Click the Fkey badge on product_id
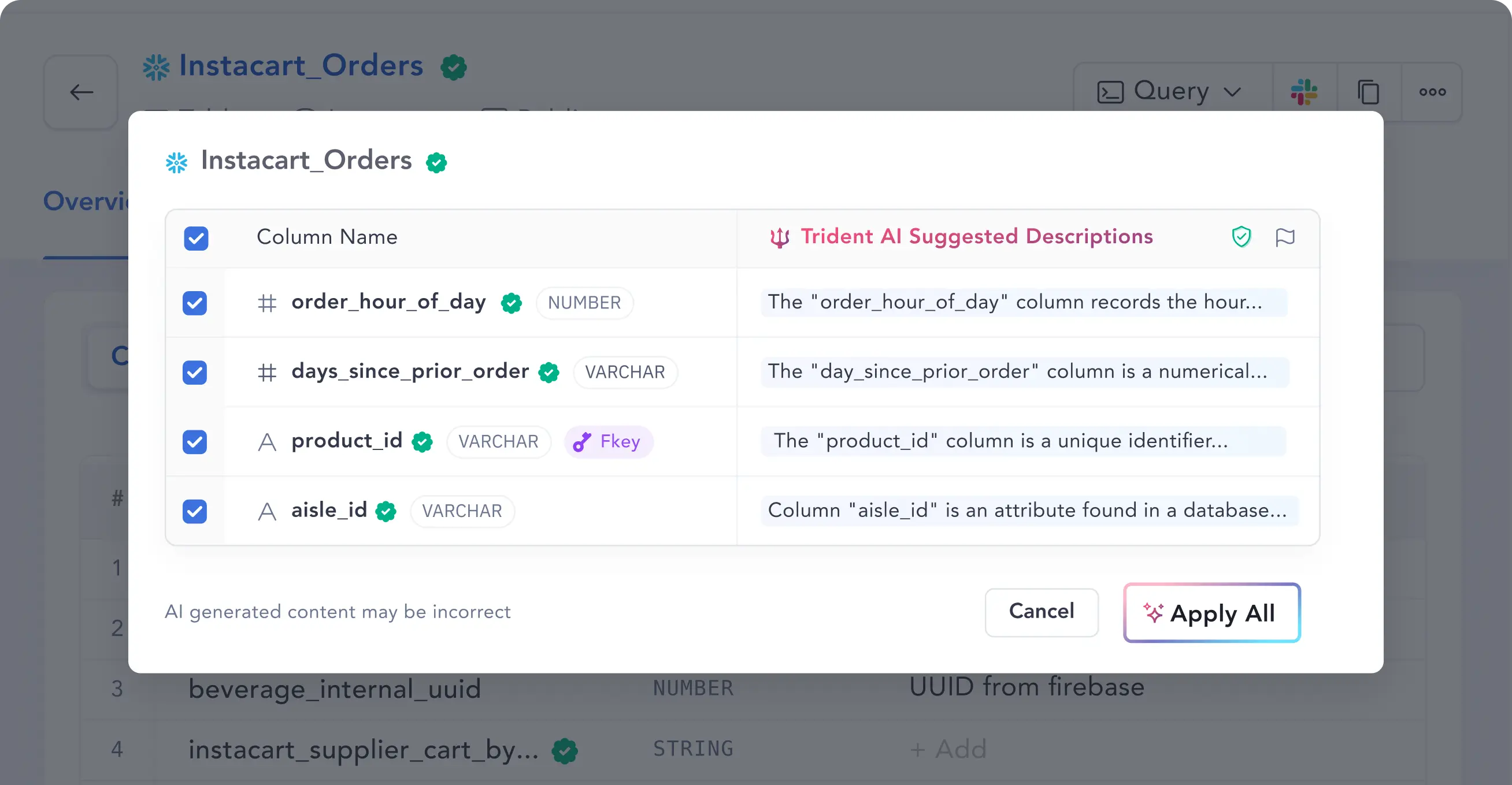This screenshot has height=785, width=1512. (609, 441)
